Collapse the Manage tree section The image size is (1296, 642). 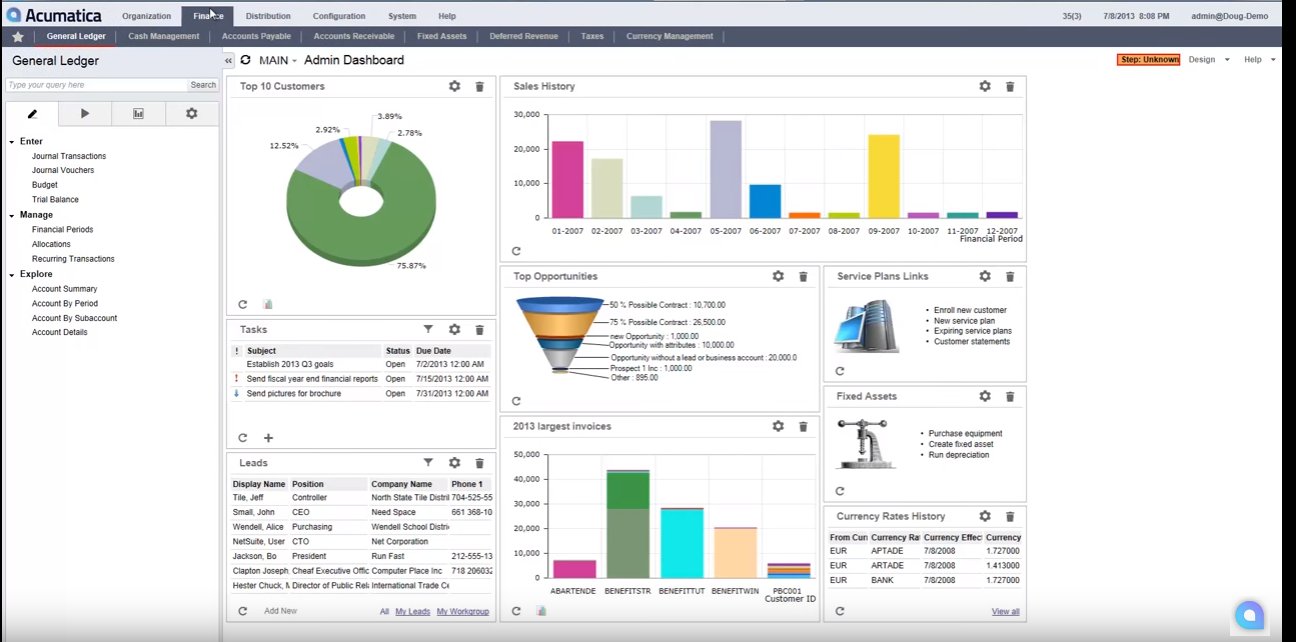click(12, 215)
